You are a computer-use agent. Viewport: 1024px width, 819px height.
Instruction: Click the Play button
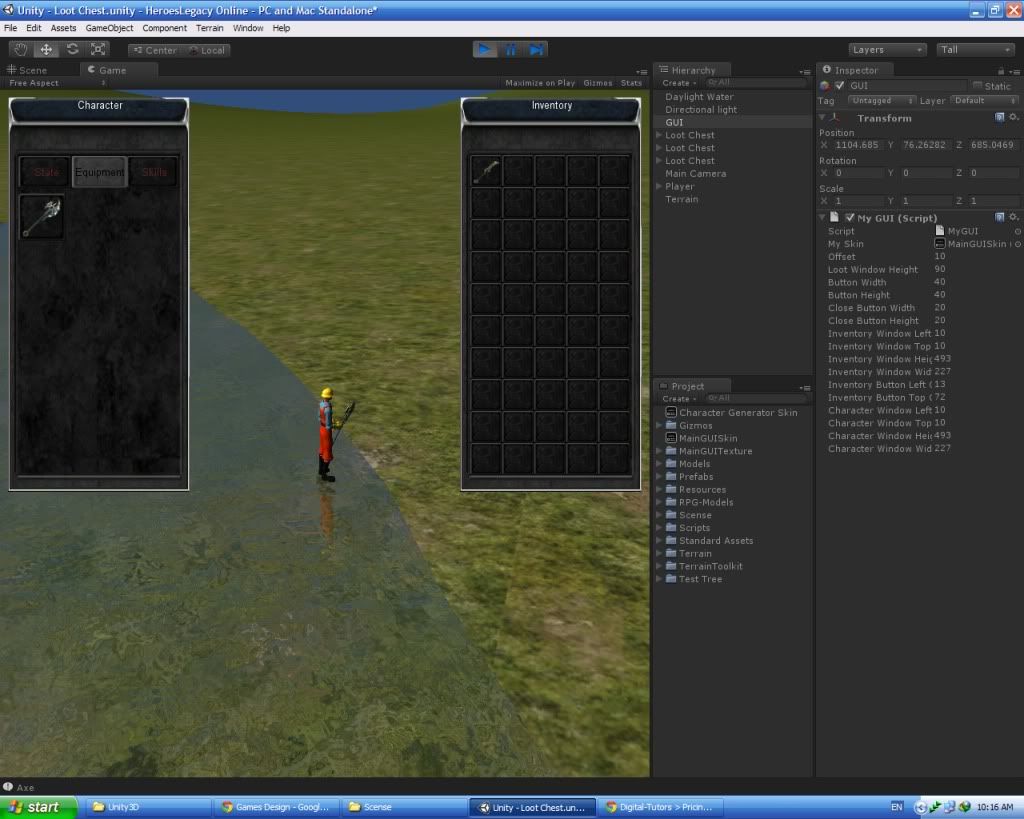[485, 50]
